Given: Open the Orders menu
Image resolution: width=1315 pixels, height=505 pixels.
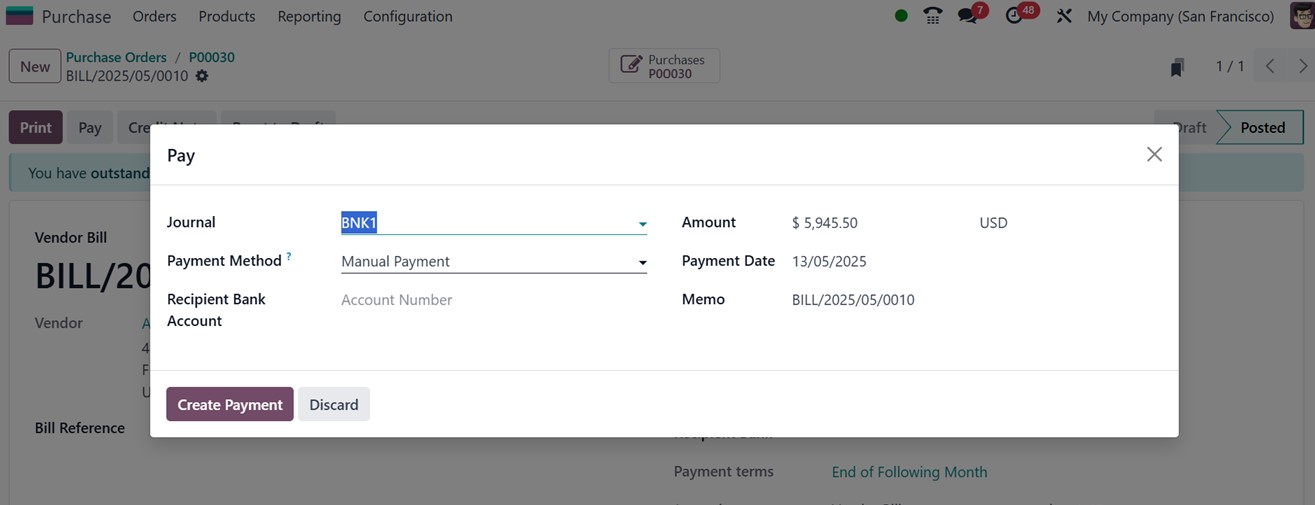Looking at the screenshot, I should (154, 16).
